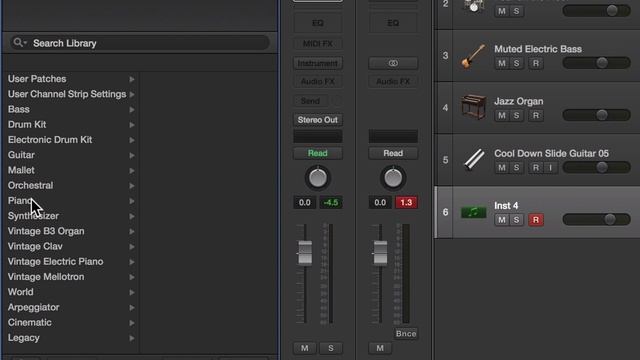Open the Stereo Out output selector
The image size is (640, 360).
pyautogui.click(x=318, y=120)
